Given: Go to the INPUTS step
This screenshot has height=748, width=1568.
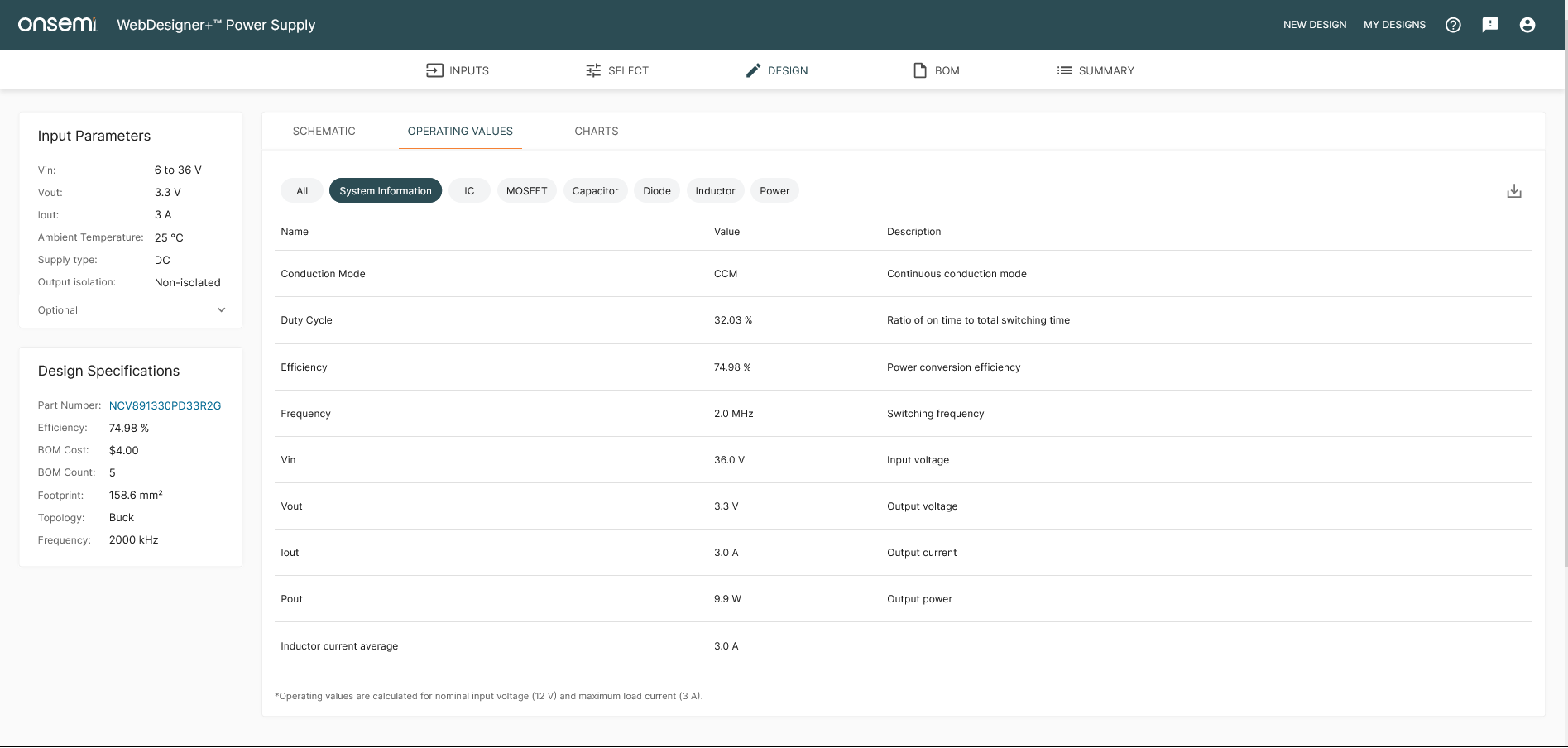Looking at the screenshot, I should [x=458, y=70].
